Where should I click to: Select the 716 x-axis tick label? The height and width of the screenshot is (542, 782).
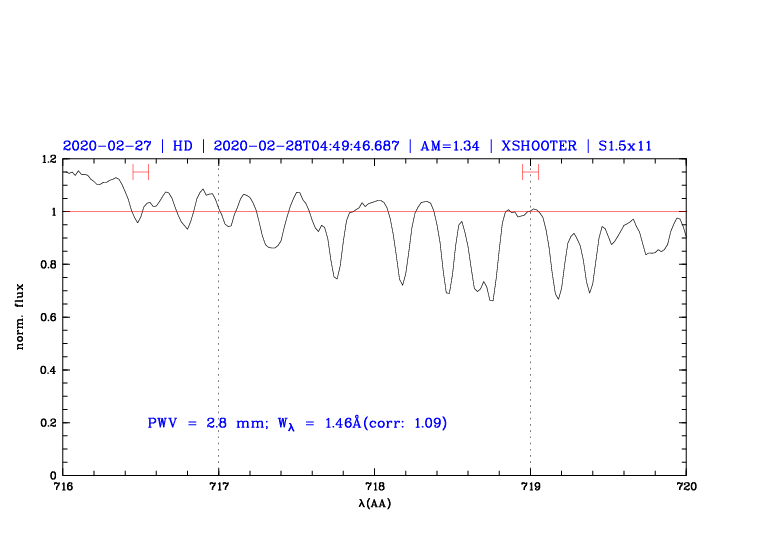(62, 486)
